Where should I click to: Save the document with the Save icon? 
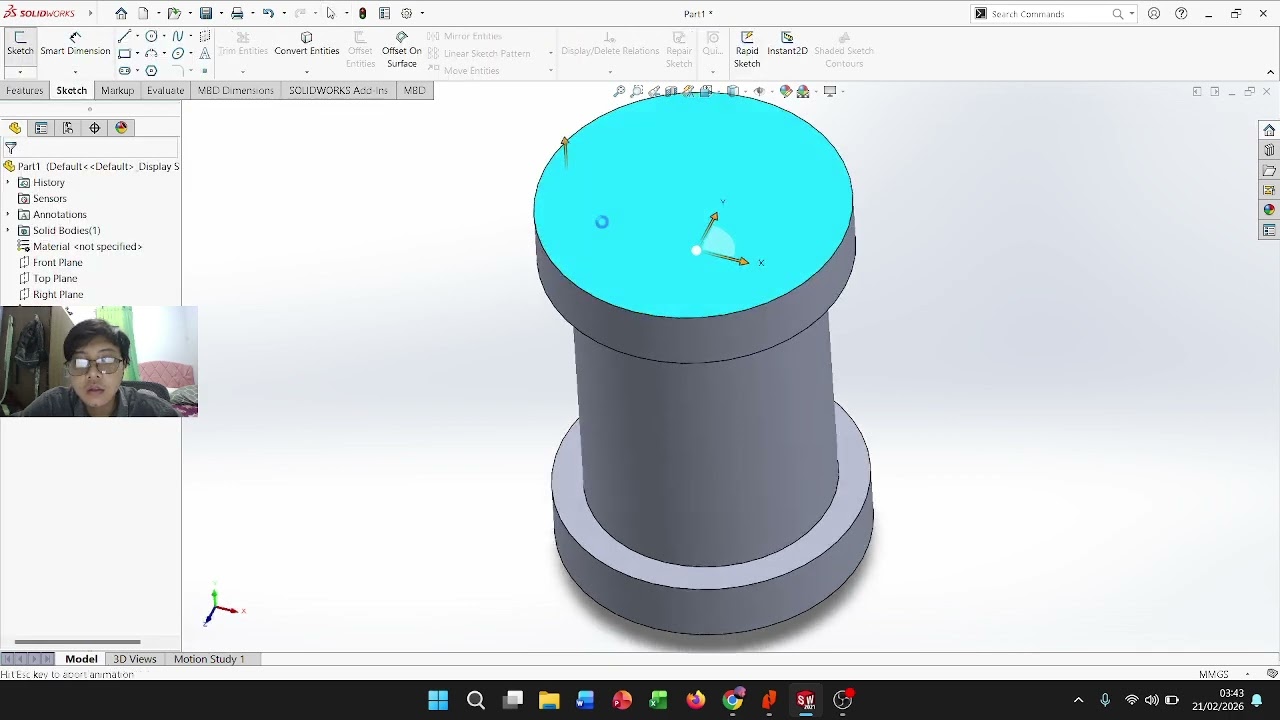coord(206,14)
